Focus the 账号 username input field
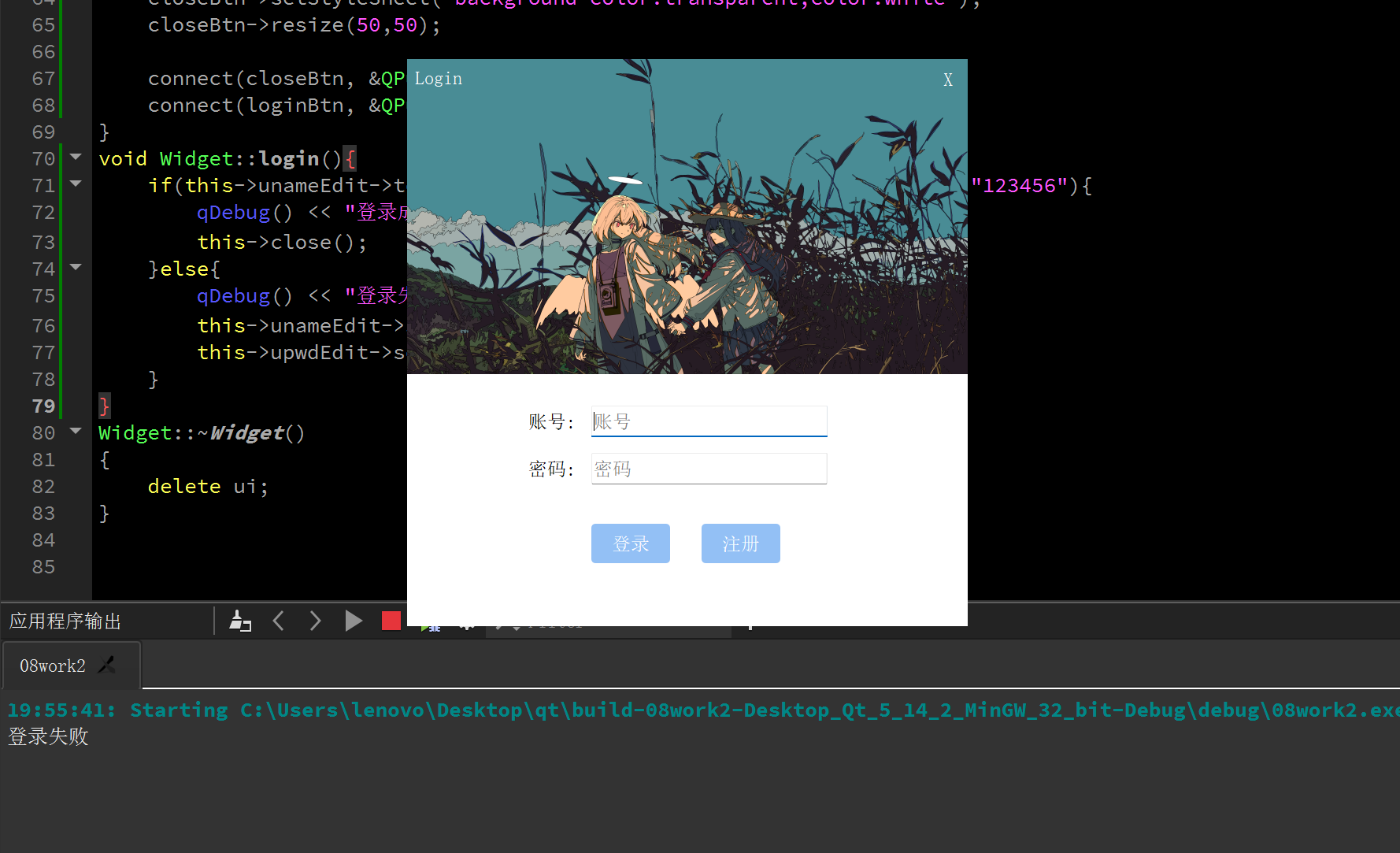1400x853 pixels. coord(709,421)
